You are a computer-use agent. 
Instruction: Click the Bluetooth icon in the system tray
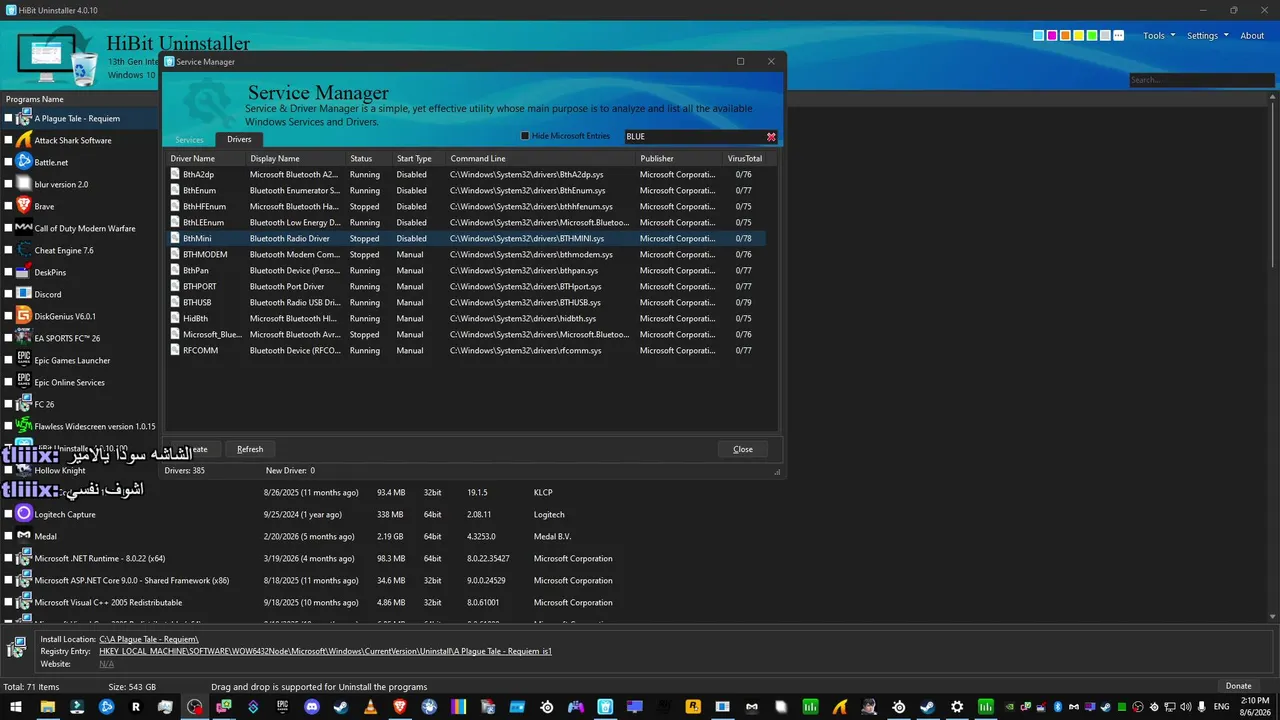coord(1057,707)
